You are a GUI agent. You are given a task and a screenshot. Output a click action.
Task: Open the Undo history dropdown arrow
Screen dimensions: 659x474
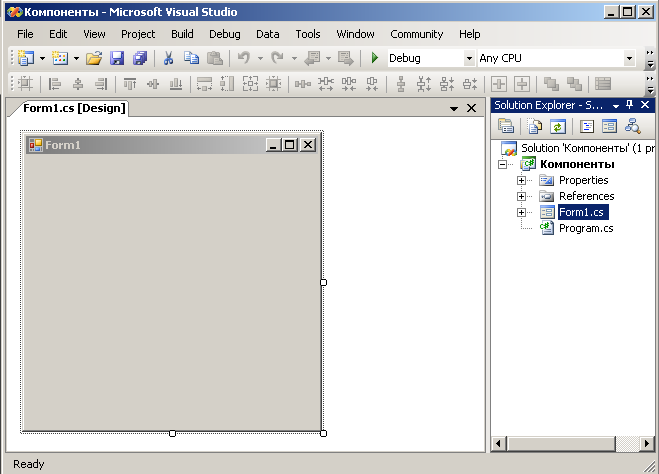260,58
